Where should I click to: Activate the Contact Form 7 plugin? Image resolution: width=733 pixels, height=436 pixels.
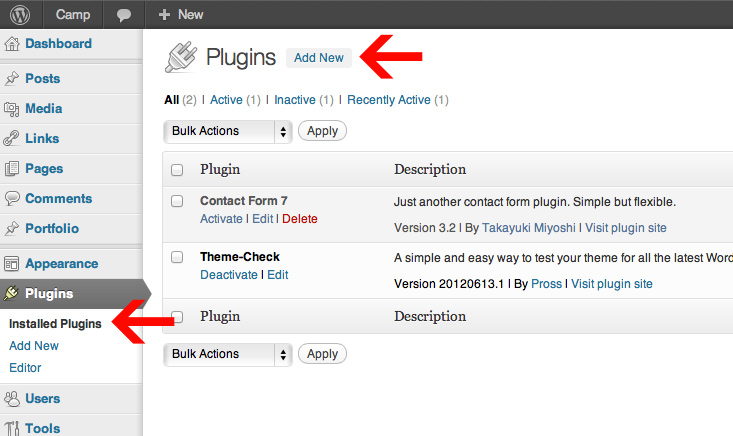click(x=221, y=219)
